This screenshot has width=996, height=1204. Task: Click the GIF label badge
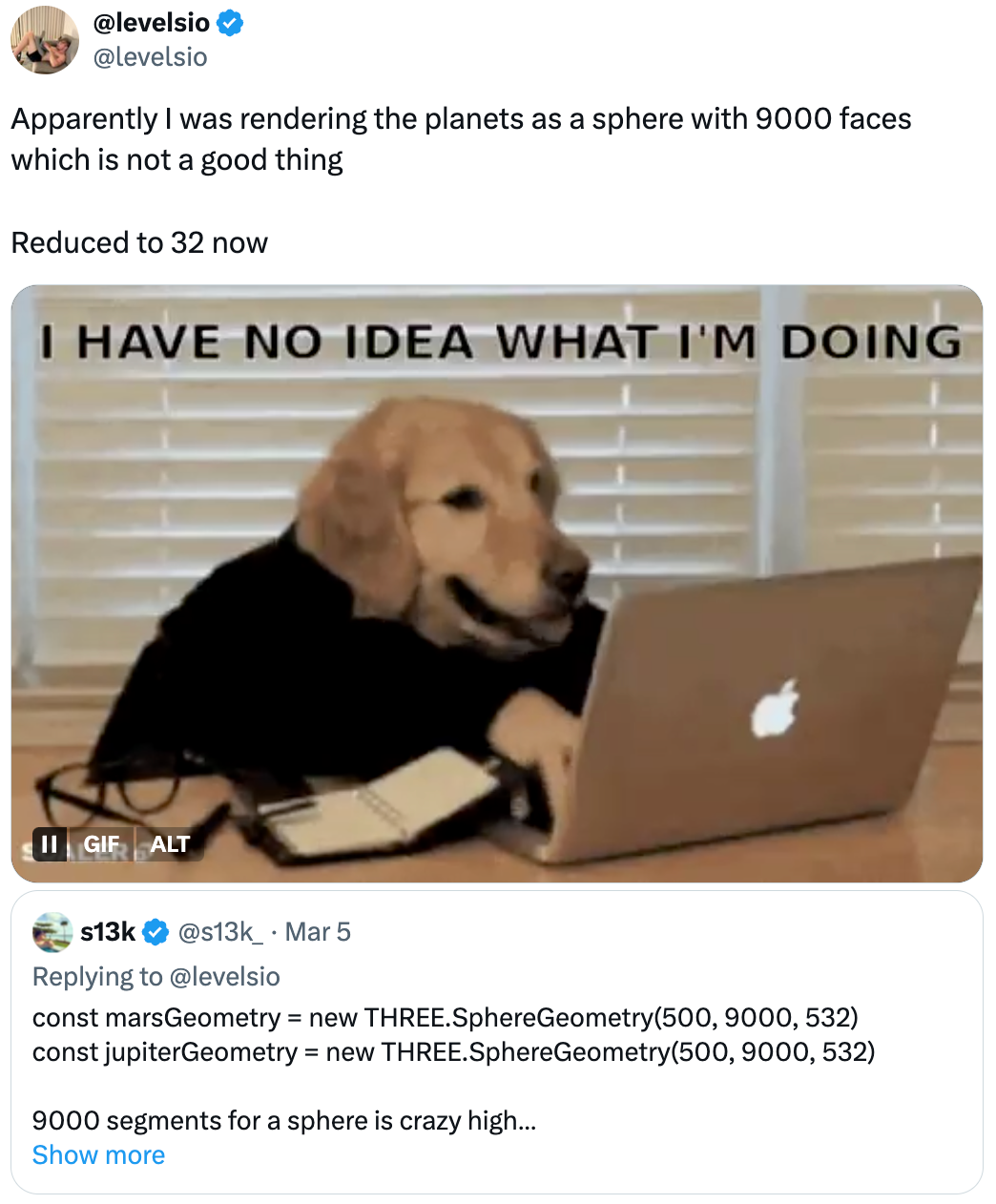(x=101, y=843)
